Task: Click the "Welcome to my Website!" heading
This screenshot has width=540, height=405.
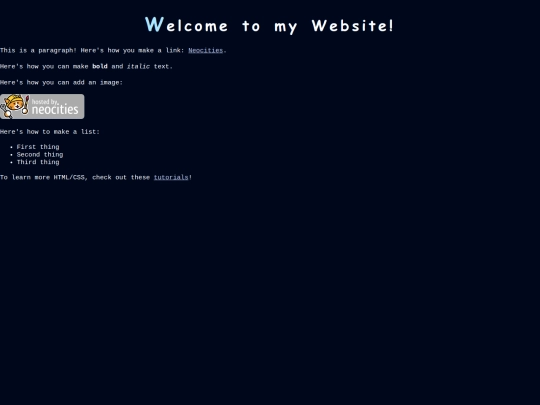Action: [269, 25]
